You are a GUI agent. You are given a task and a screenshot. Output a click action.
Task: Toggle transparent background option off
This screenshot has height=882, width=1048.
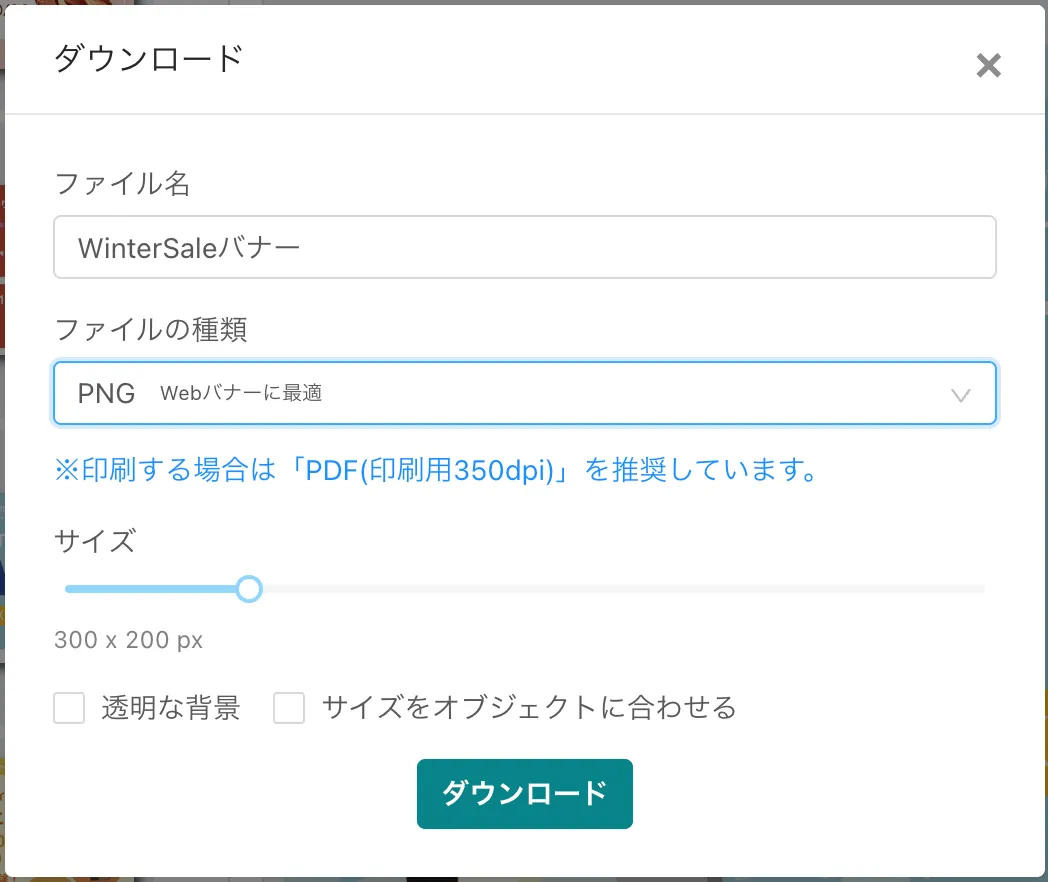[x=68, y=708]
